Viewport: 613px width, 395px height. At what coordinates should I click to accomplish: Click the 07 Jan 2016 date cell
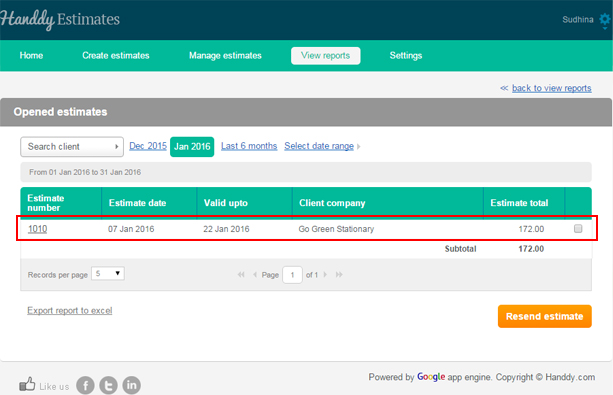click(x=131, y=229)
